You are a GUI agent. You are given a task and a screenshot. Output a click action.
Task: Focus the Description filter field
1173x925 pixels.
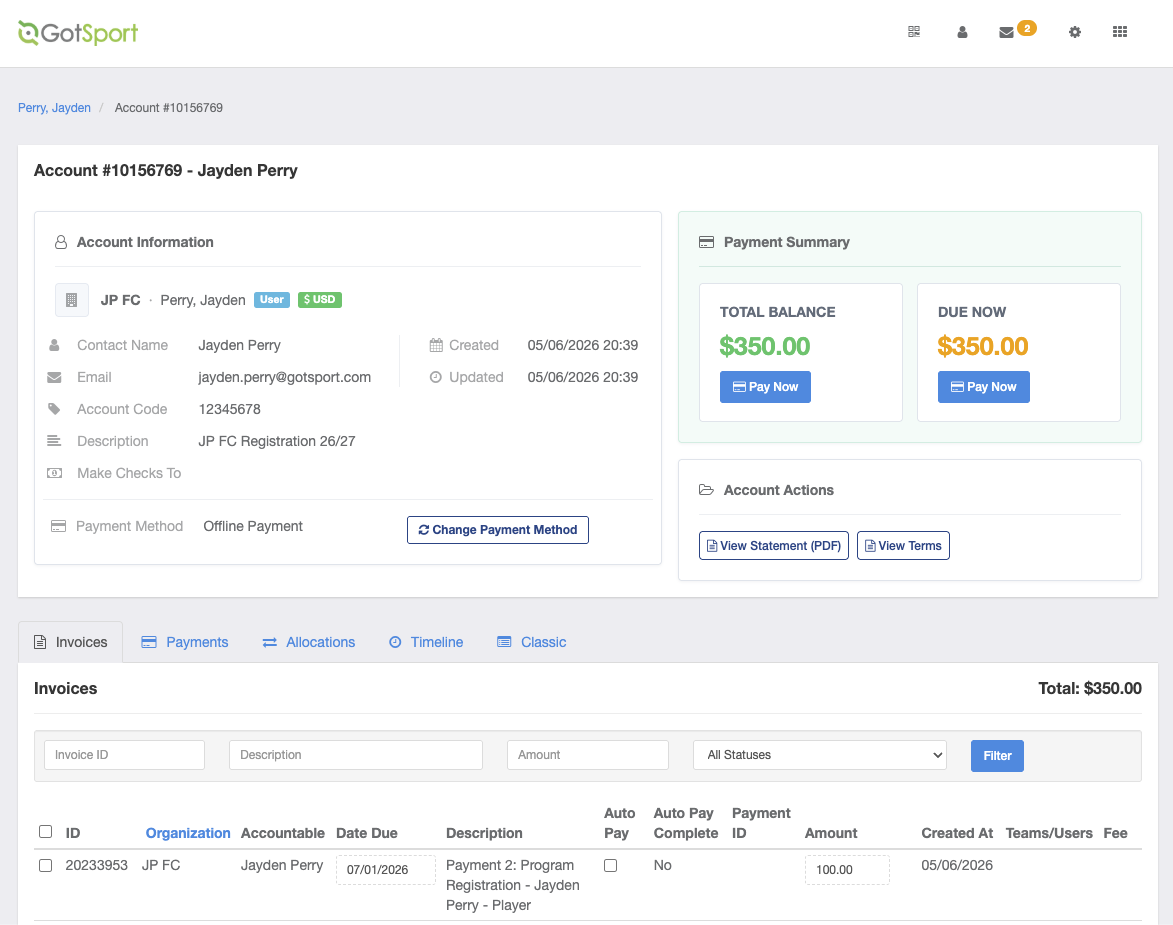pyautogui.click(x=356, y=755)
